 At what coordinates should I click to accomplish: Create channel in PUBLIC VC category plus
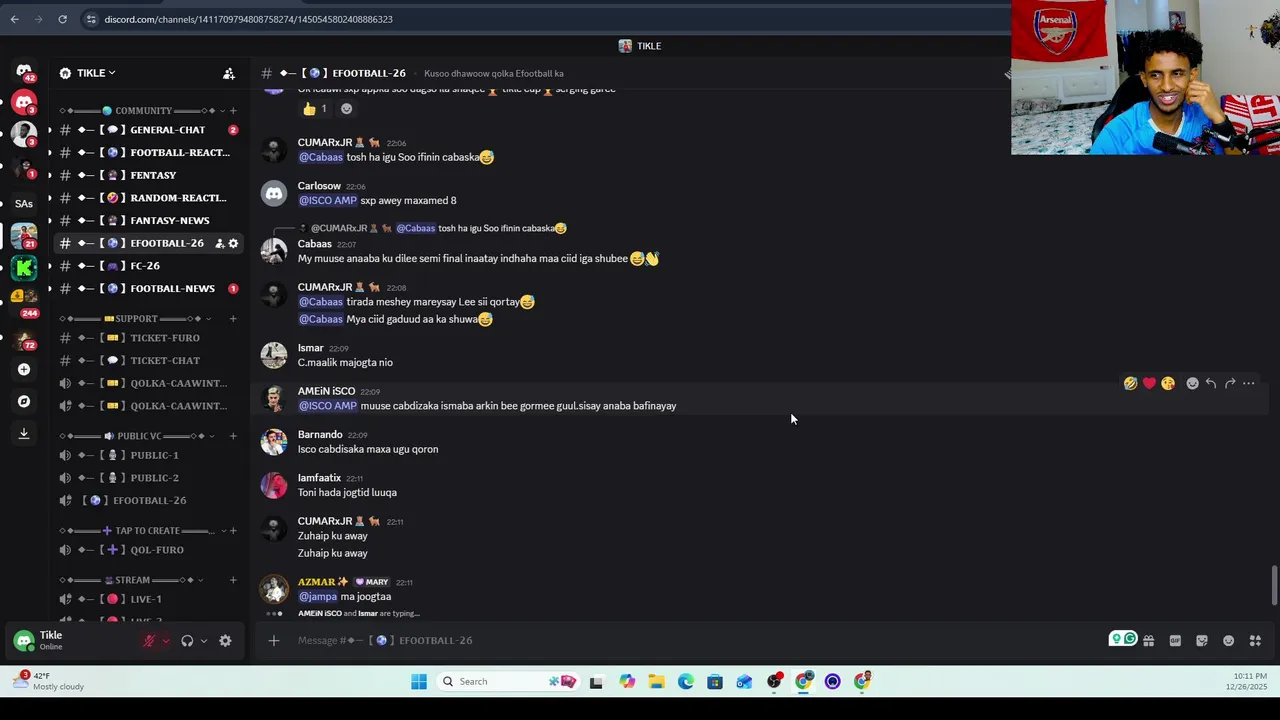pyautogui.click(x=233, y=436)
